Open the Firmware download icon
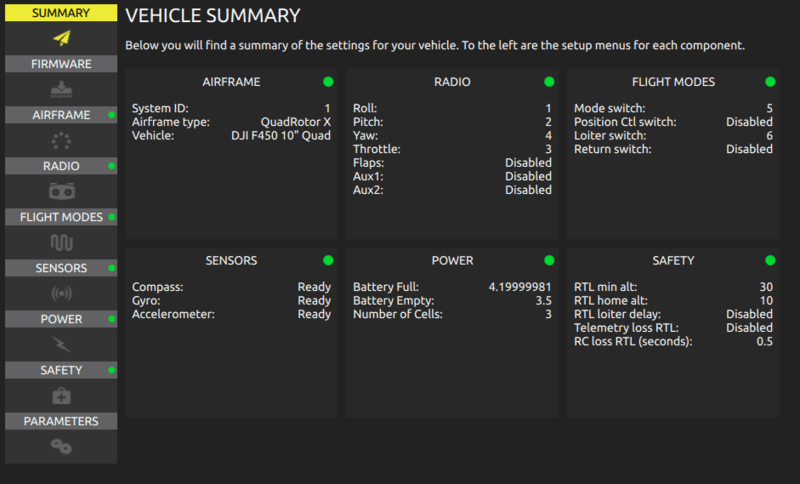This screenshot has width=800, height=484. [61, 90]
